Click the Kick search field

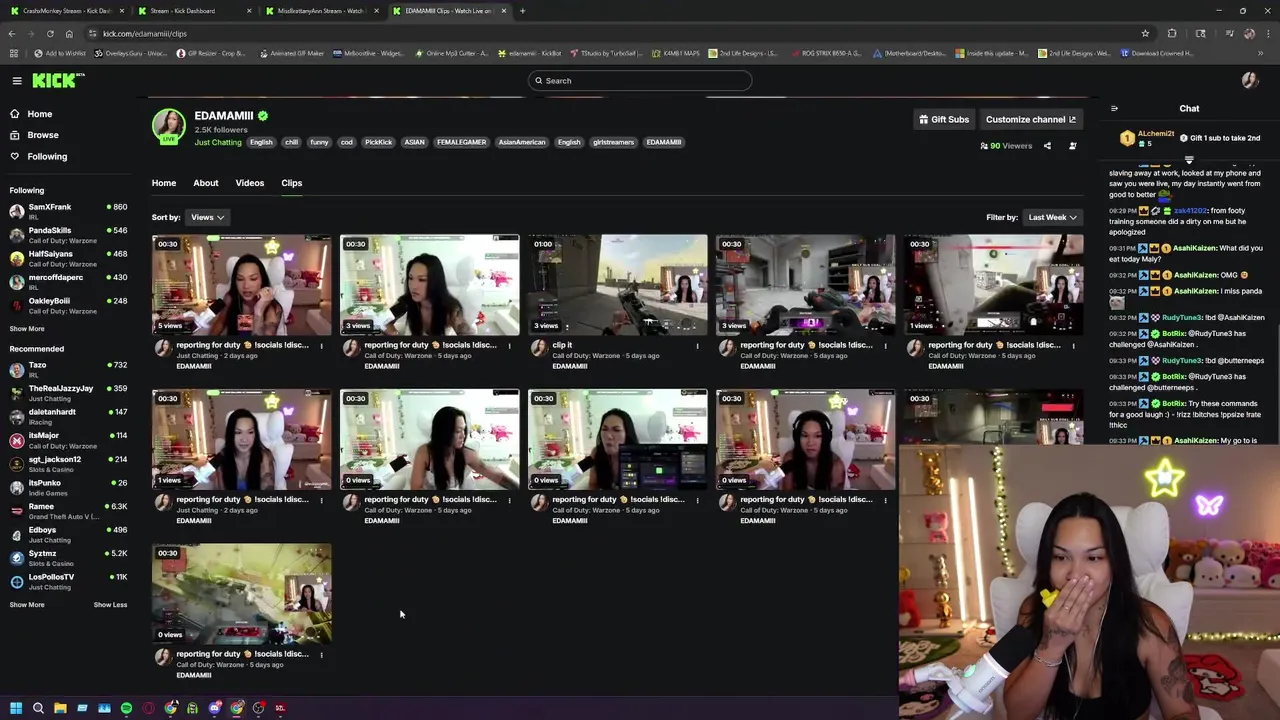pyautogui.click(x=640, y=81)
